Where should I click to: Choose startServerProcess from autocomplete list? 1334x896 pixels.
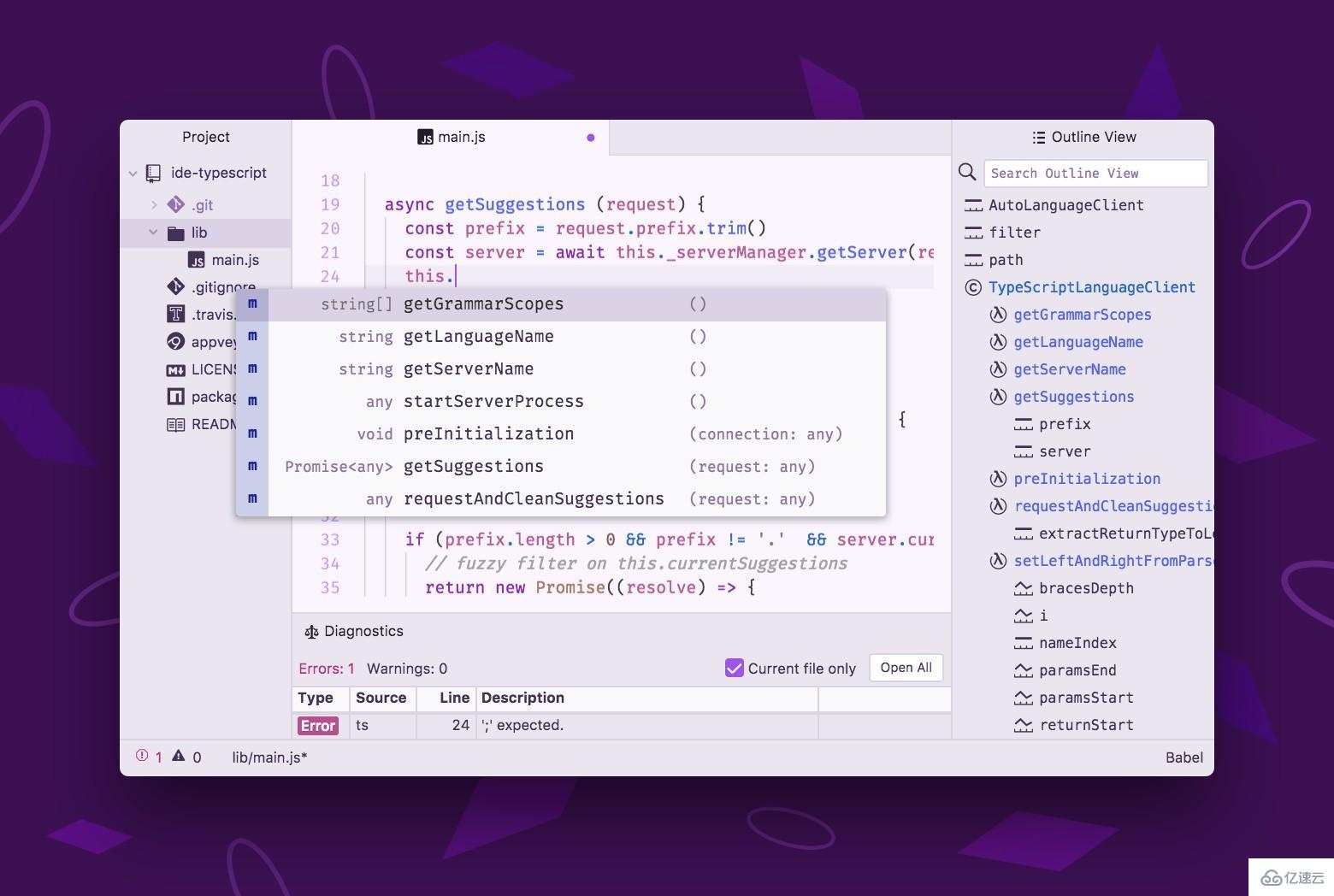(560, 401)
